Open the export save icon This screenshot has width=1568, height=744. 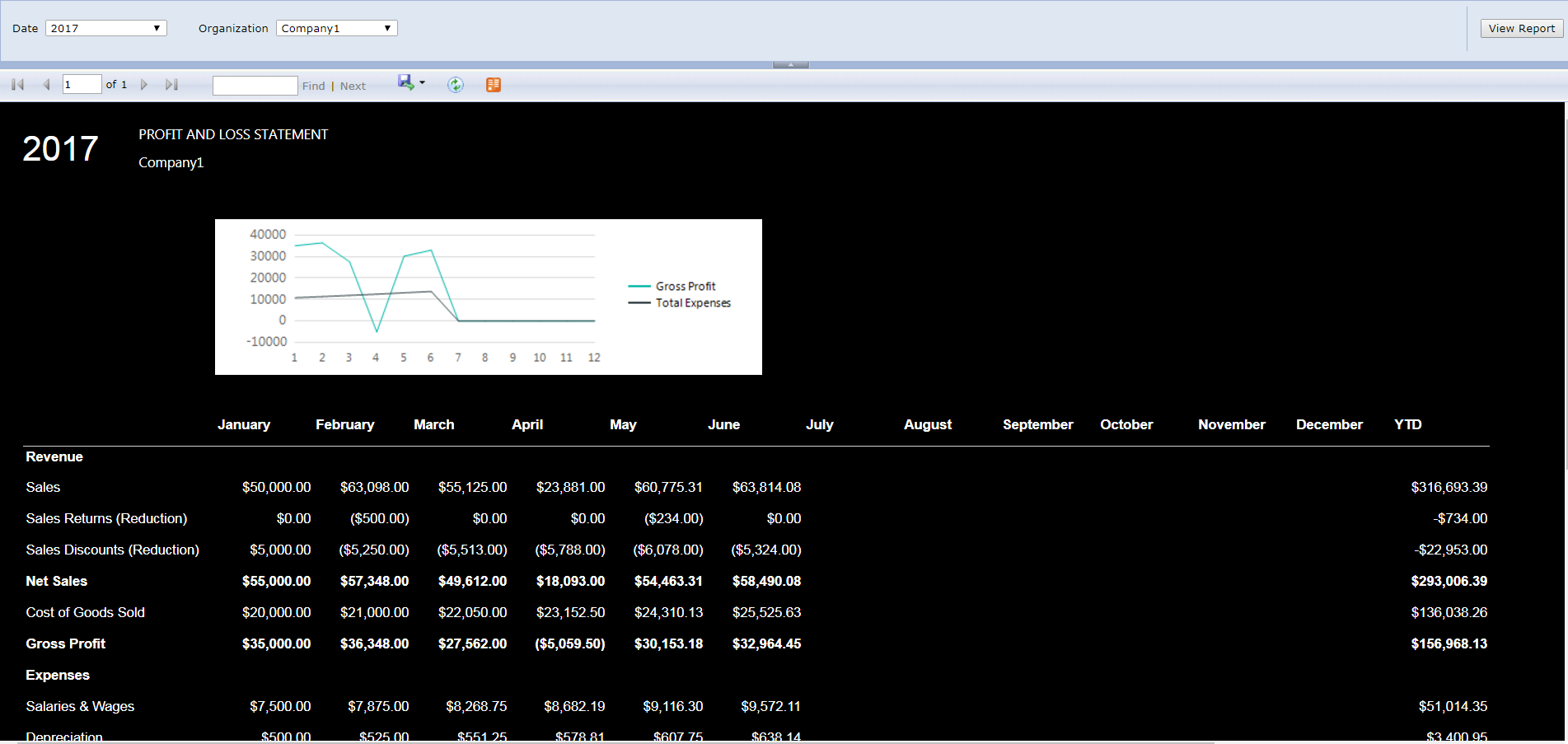[x=405, y=82]
